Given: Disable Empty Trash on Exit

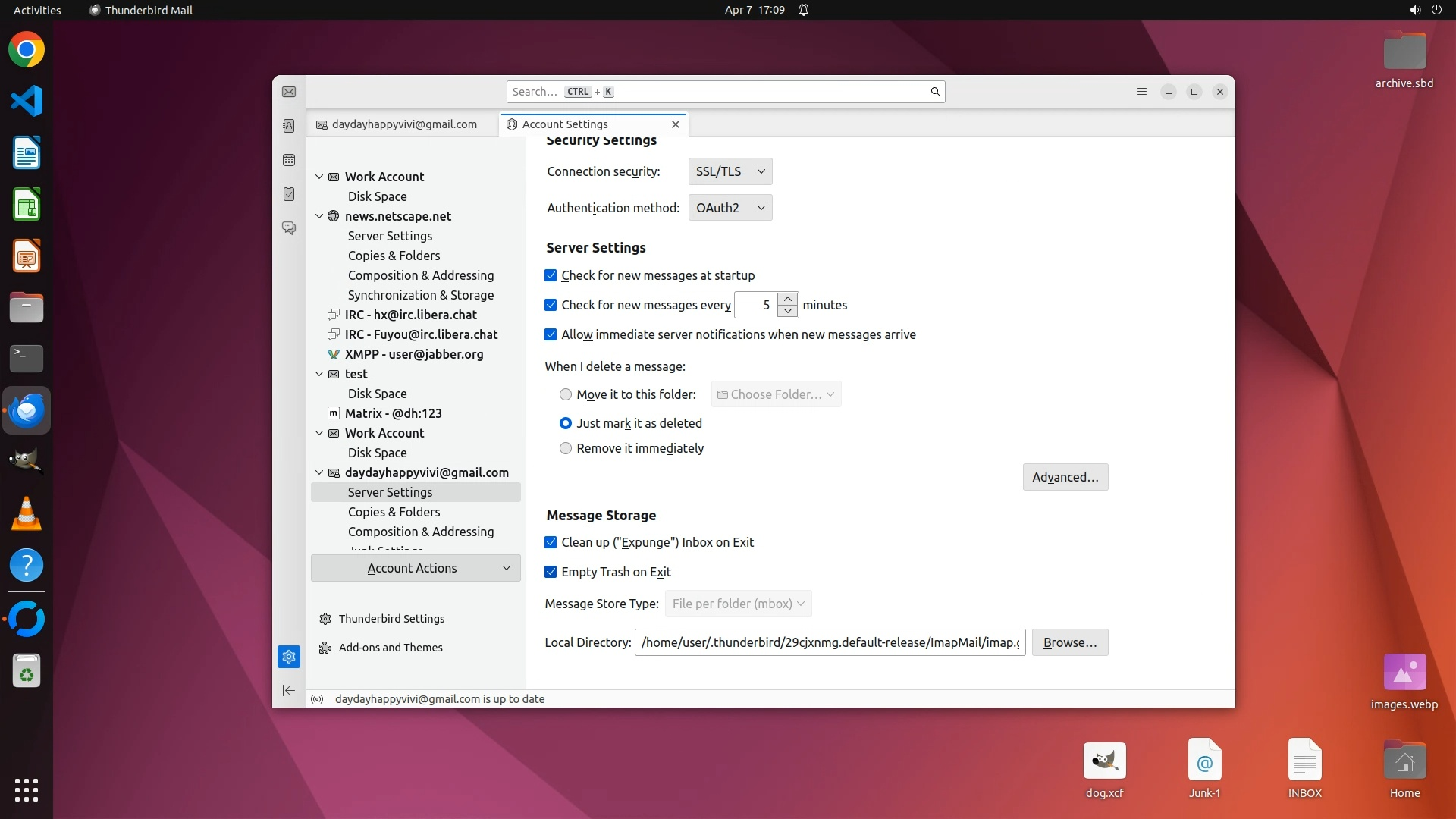Looking at the screenshot, I should click(x=551, y=572).
